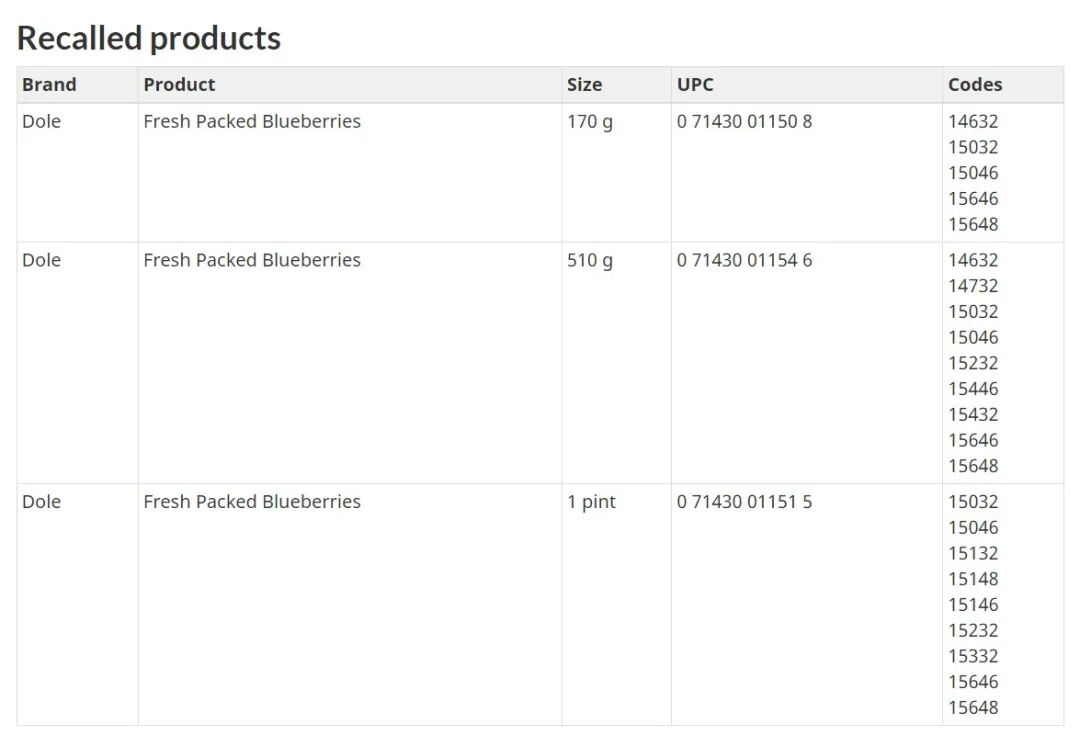
Task: Select the 510 g size cell
Action: coord(590,260)
